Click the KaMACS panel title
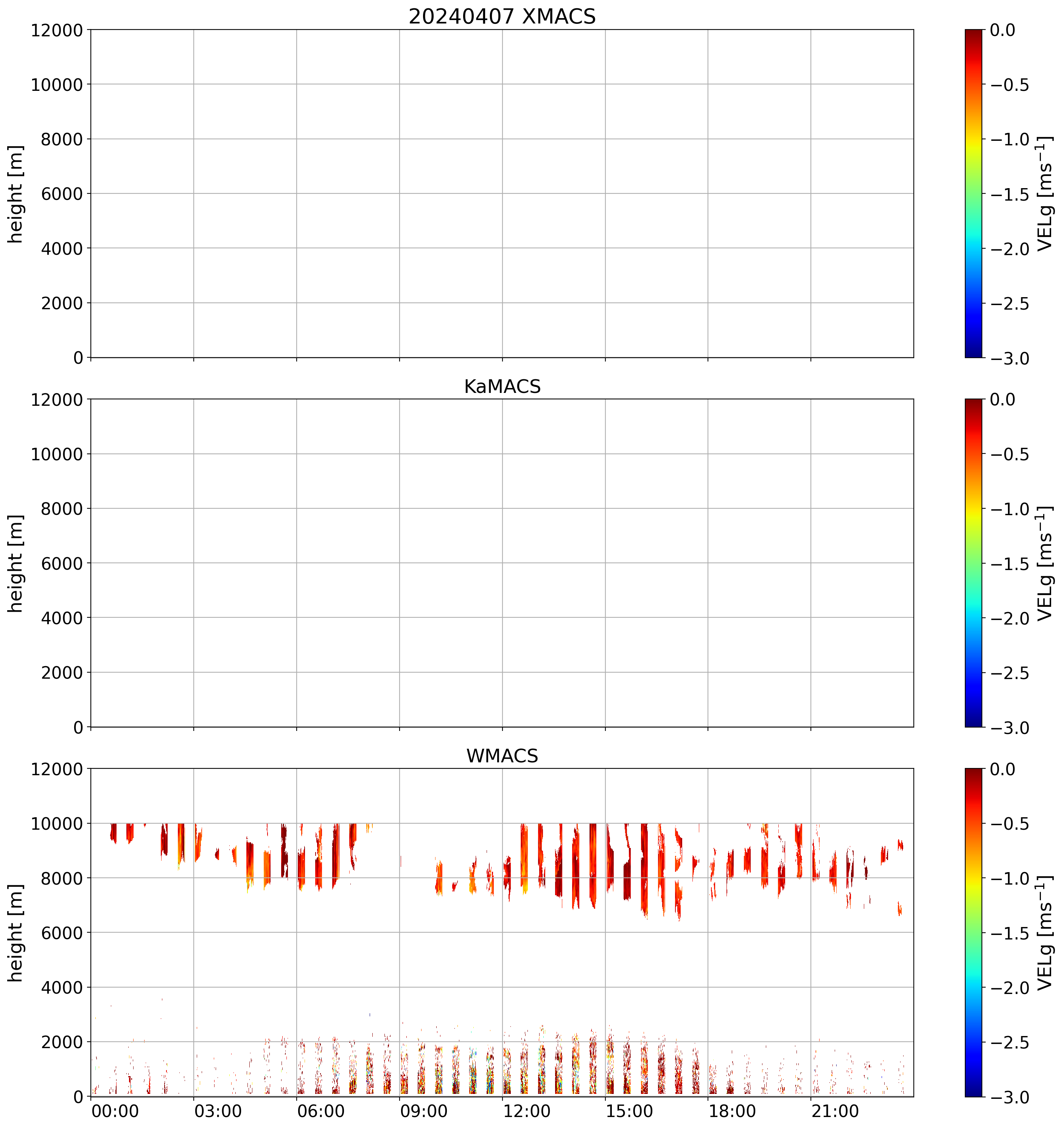The height and width of the screenshot is (1128, 1064). pyautogui.click(x=502, y=386)
